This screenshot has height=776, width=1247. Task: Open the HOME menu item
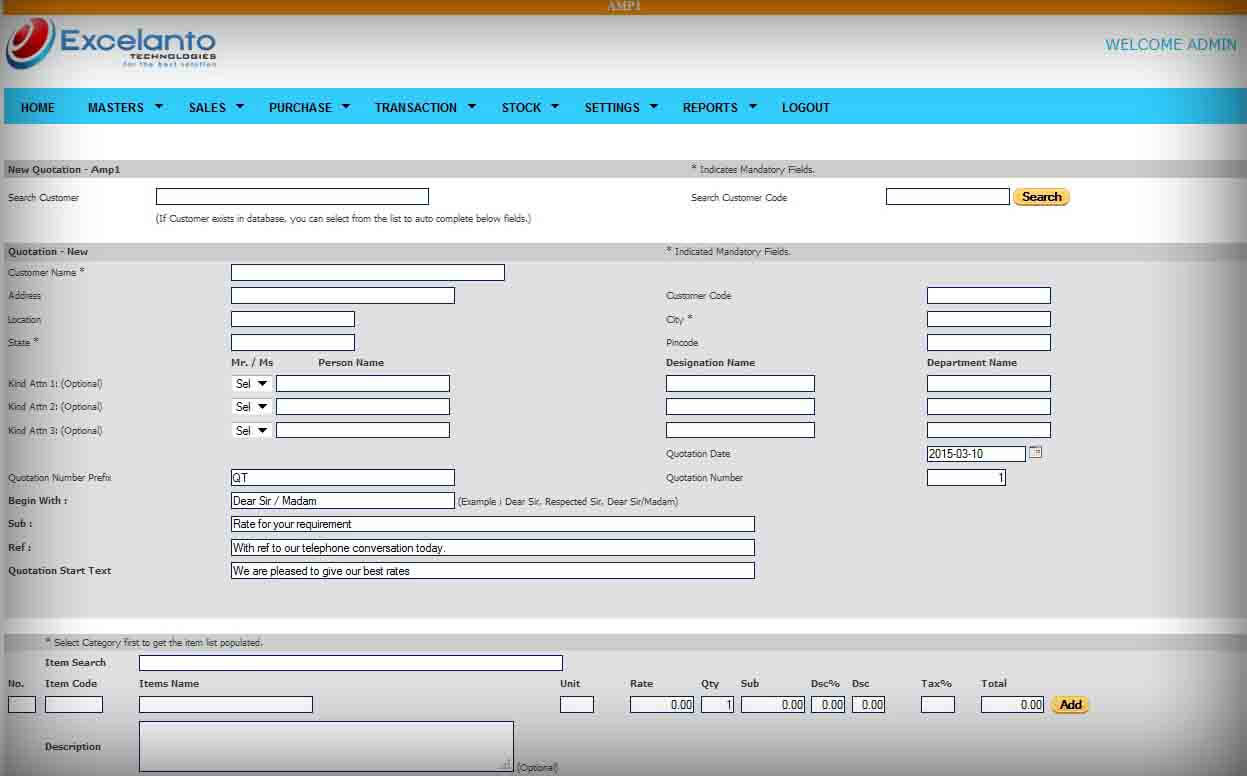(x=36, y=107)
